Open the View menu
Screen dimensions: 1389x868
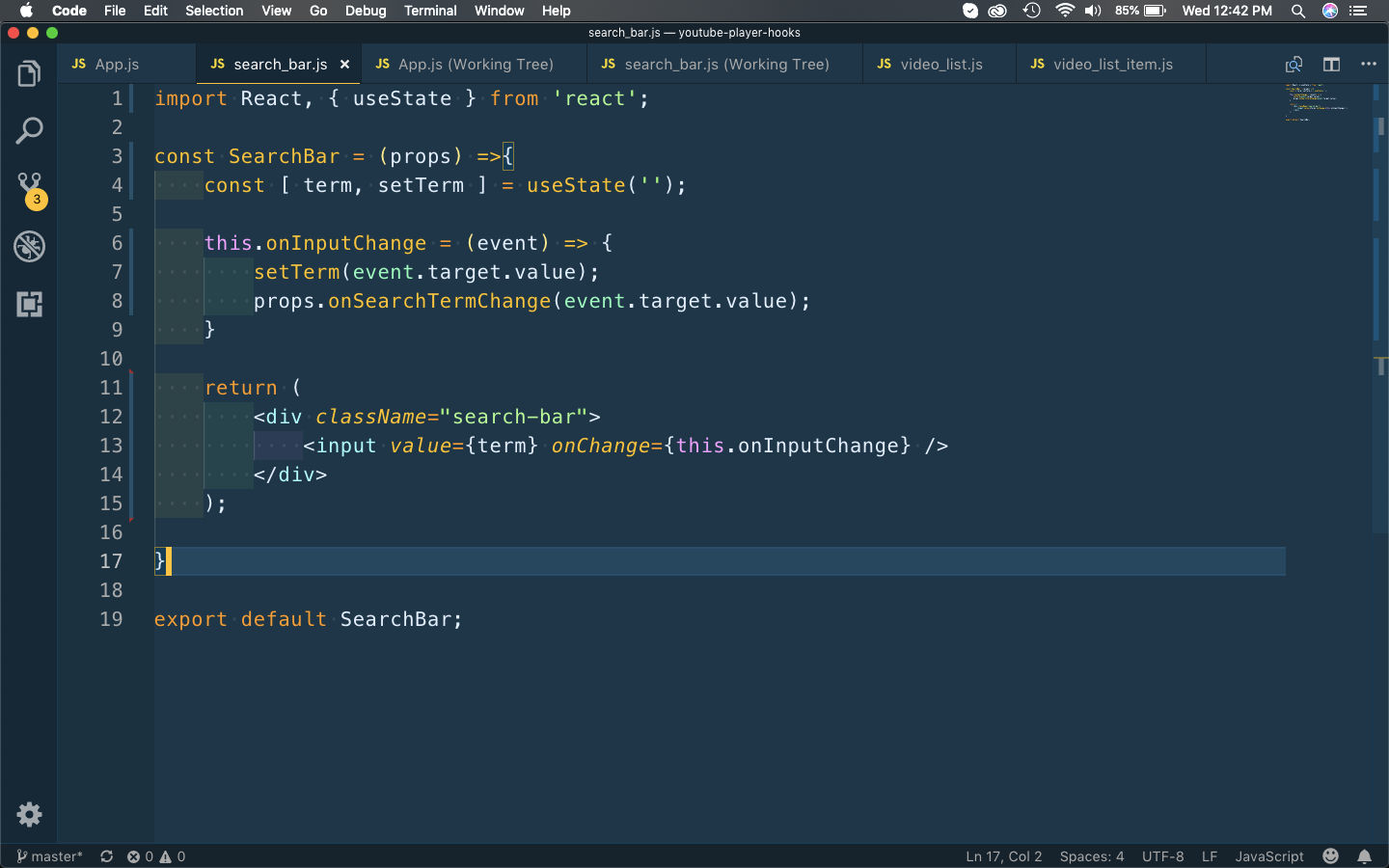276,11
